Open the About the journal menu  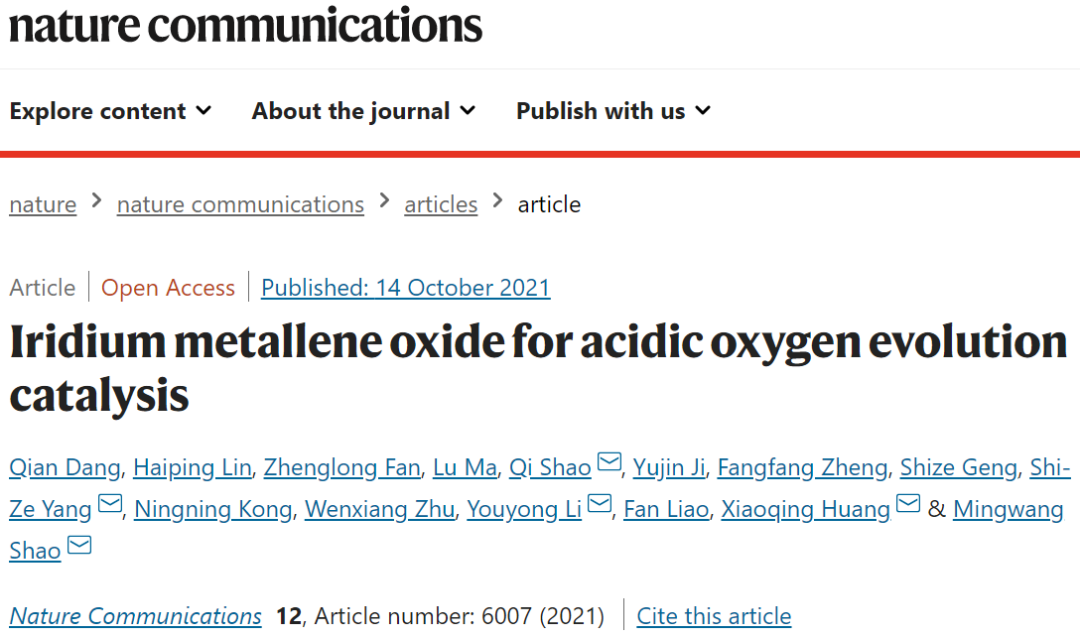(x=364, y=111)
